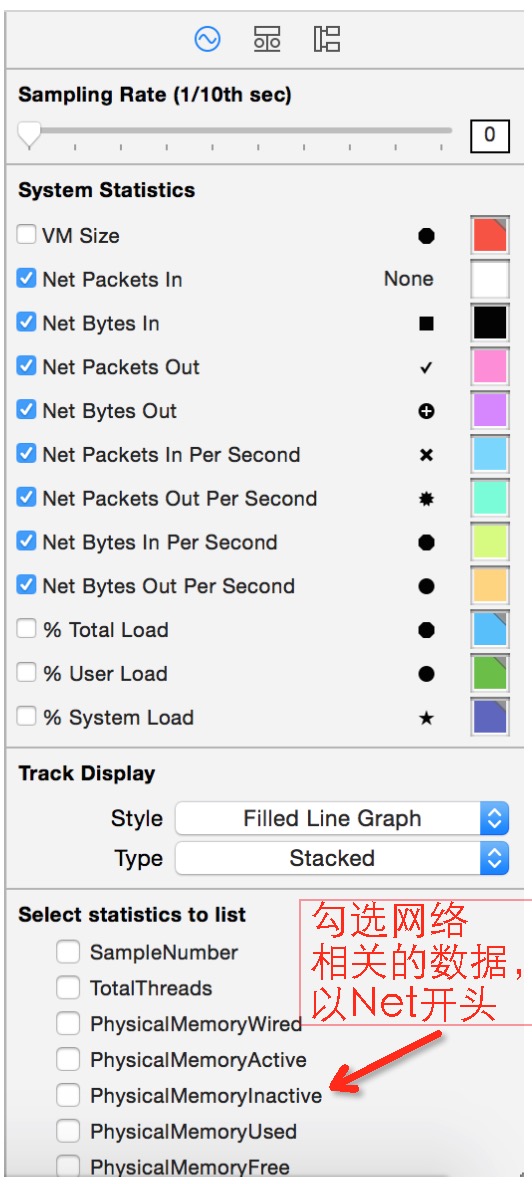Open the Style dropdown showing Filled Line Graph
The image size is (532, 1184).
coord(342,819)
